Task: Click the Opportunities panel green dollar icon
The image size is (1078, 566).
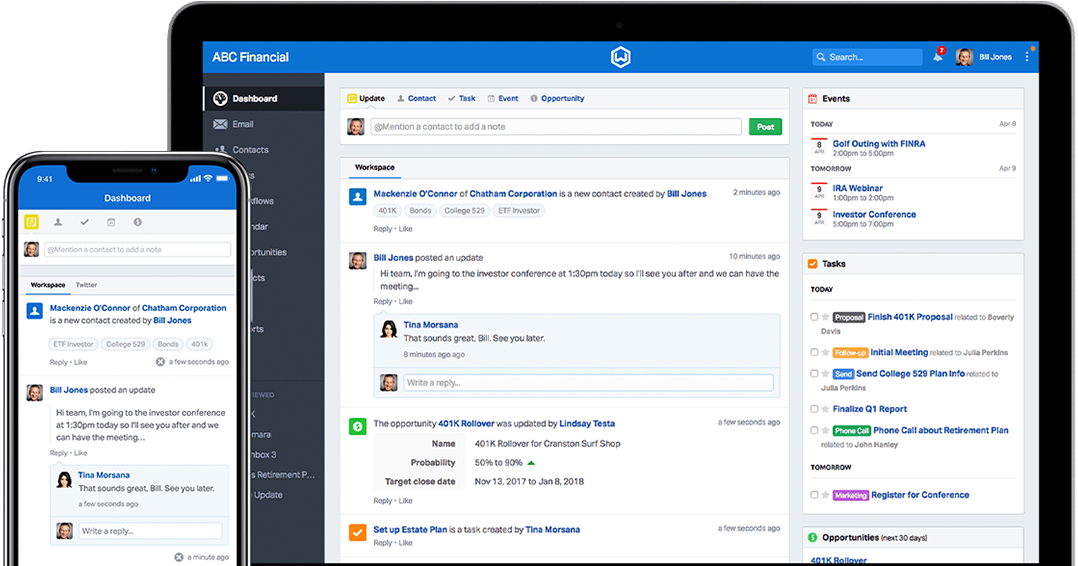Action: [813, 538]
